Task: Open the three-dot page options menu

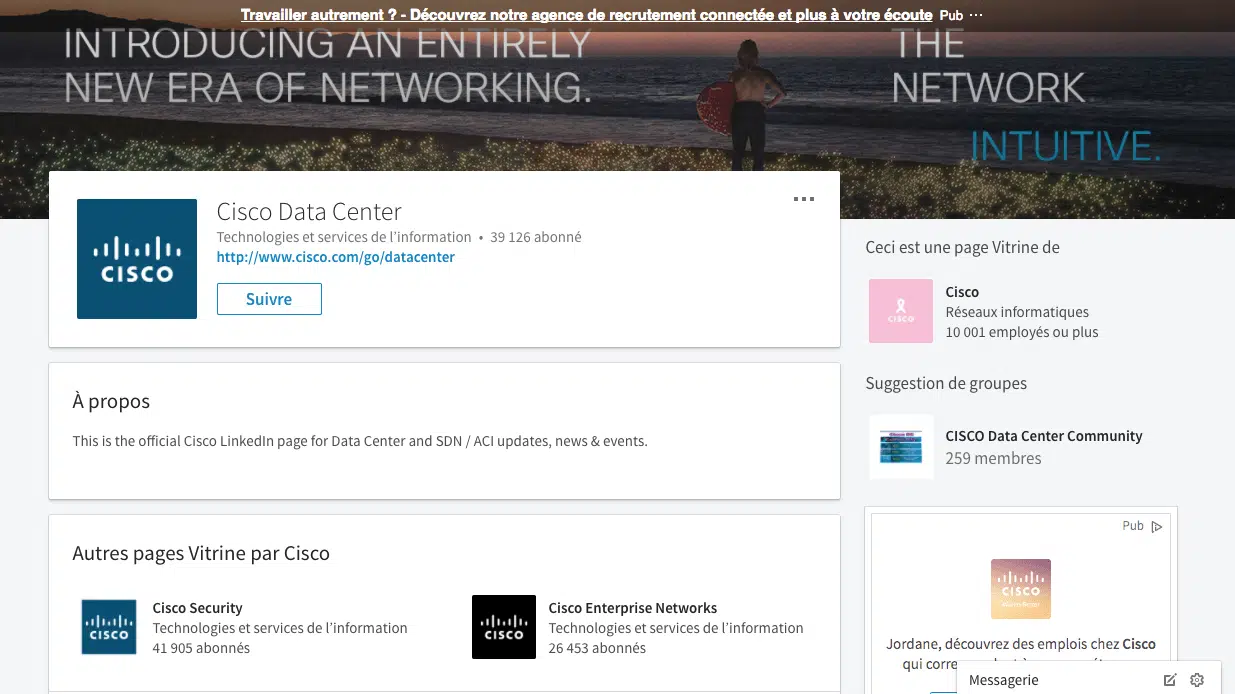Action: (x=803, y=199)
